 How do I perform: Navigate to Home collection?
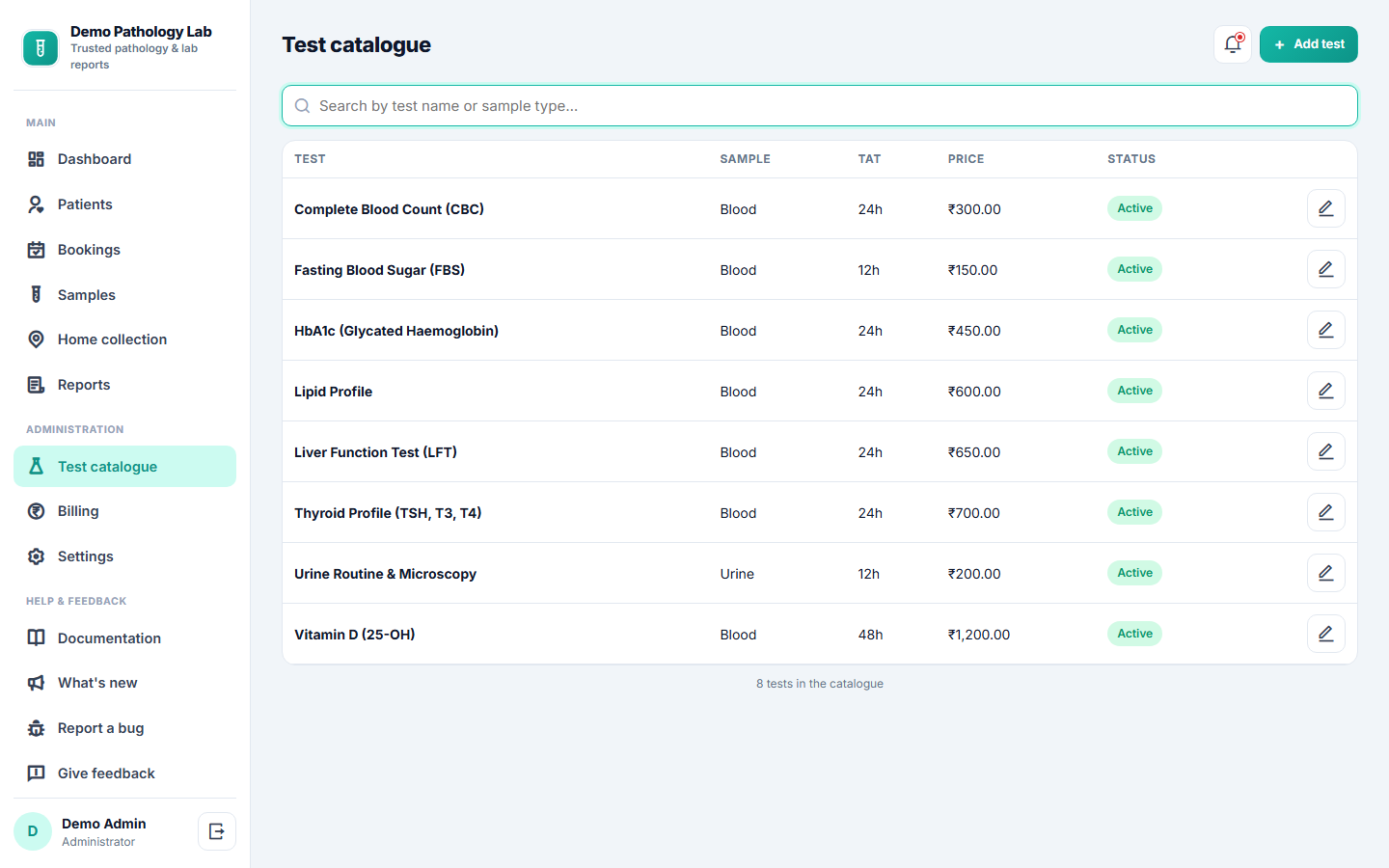tap(124, 339)
